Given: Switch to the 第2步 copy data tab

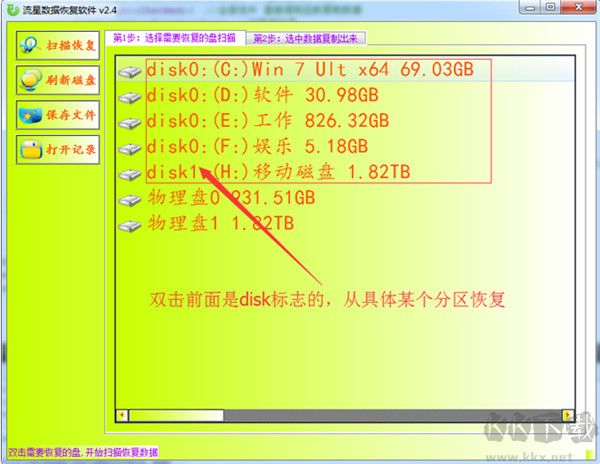Looking at the screenshot, I should [306, 38].
